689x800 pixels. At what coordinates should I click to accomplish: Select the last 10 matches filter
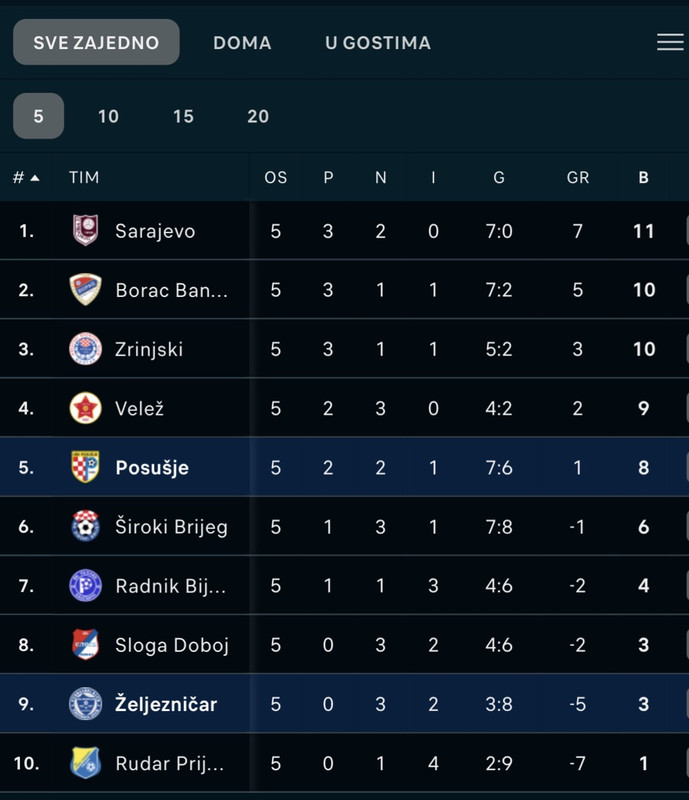108,116
